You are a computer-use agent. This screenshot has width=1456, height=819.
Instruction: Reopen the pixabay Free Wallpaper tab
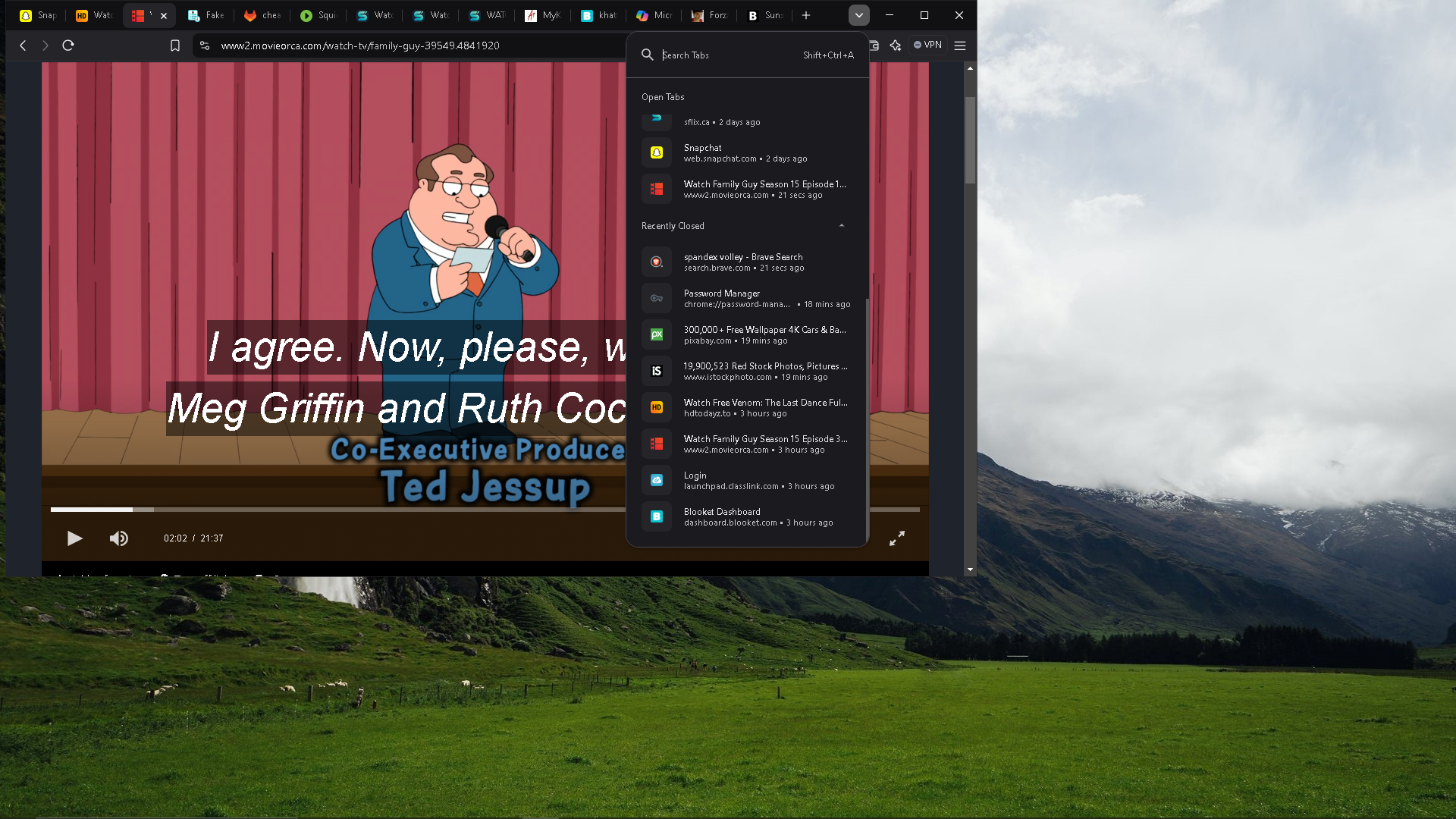point(747,335)
